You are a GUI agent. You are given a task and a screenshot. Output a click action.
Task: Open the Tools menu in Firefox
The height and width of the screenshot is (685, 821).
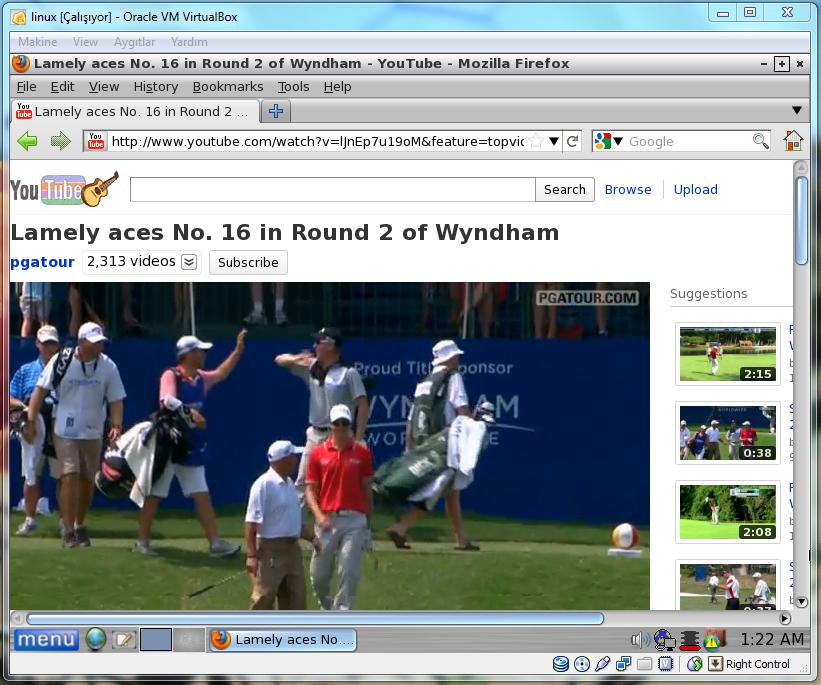[x=293, y=86]
